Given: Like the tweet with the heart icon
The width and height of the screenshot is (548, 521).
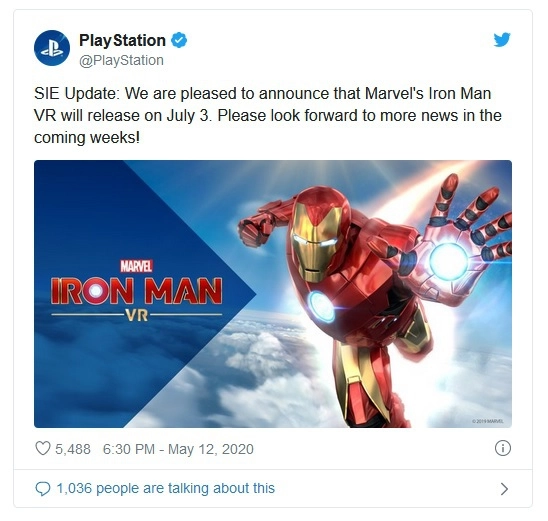Looking at the screenshot, I should pos(43,448).
